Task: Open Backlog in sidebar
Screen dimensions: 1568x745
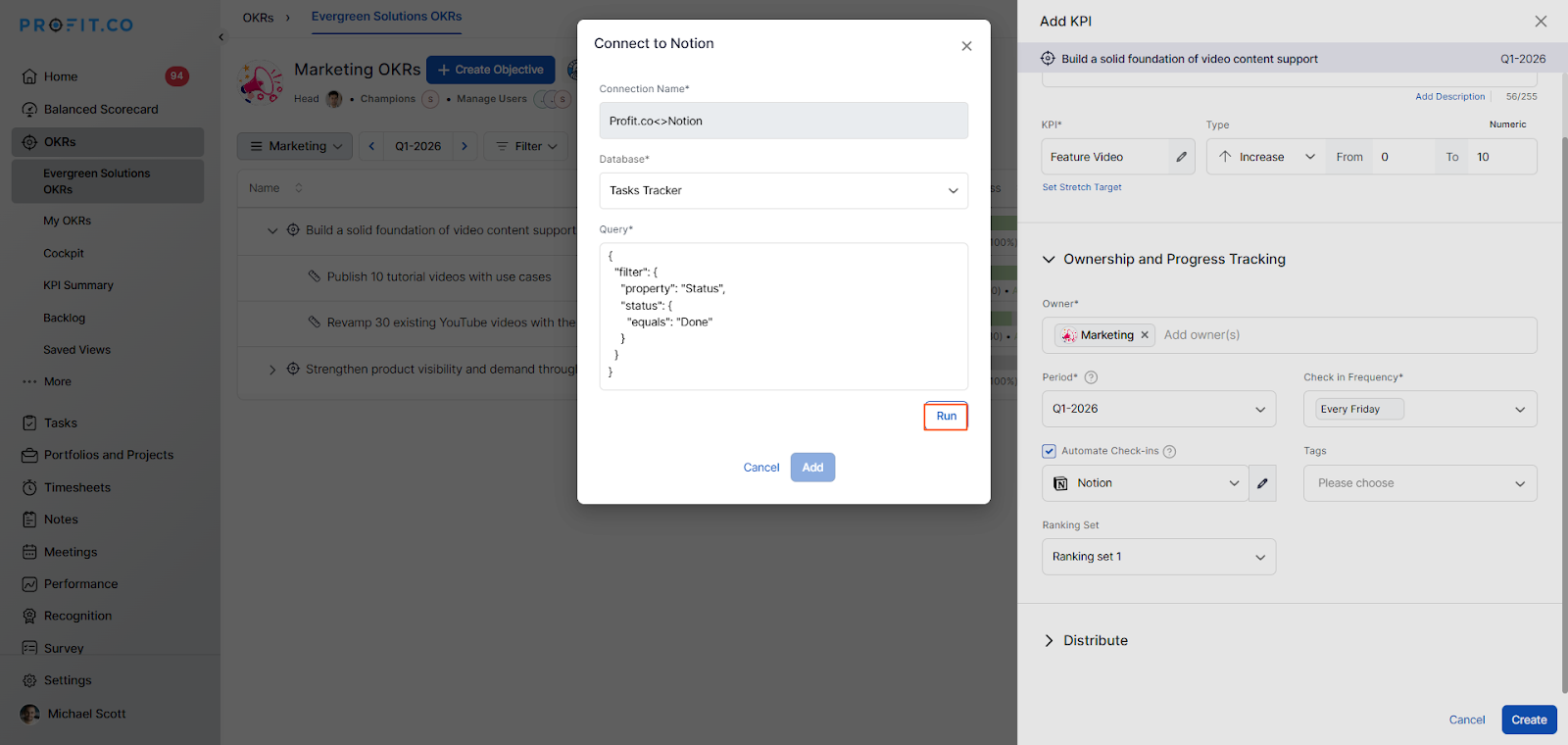Action: (65, 319)
